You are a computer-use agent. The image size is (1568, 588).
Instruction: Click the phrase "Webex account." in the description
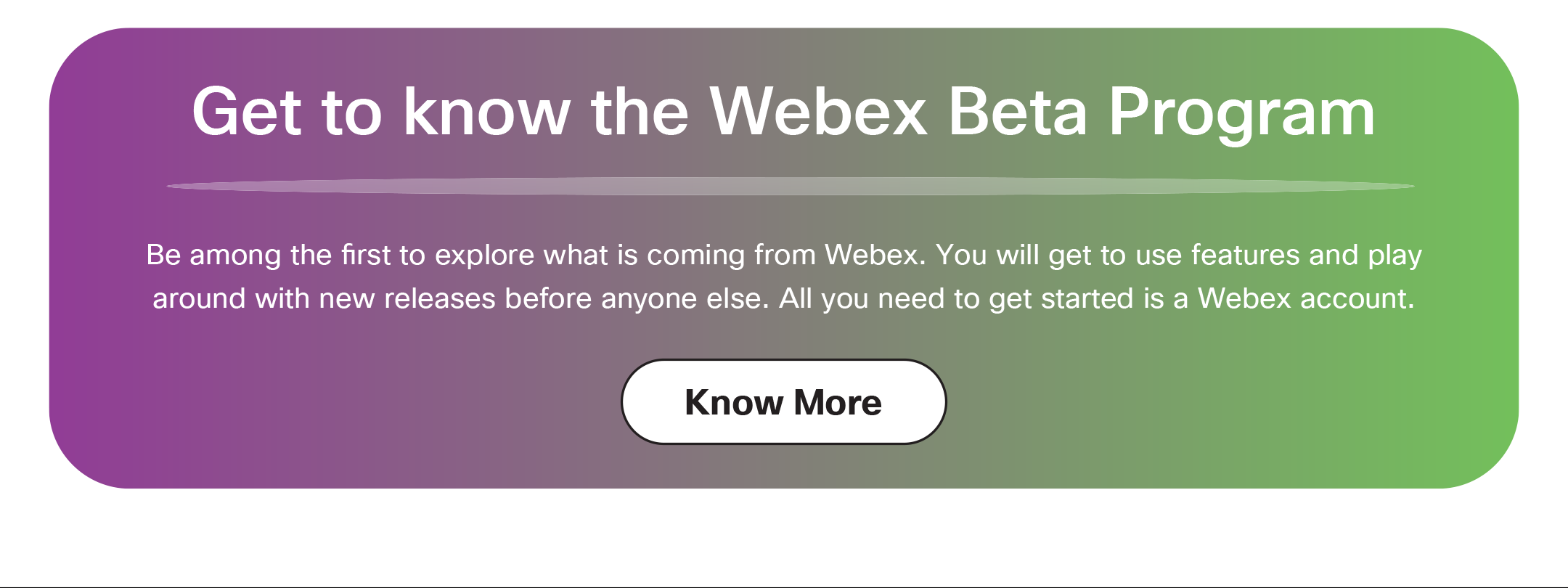[x=1306, y=298]
